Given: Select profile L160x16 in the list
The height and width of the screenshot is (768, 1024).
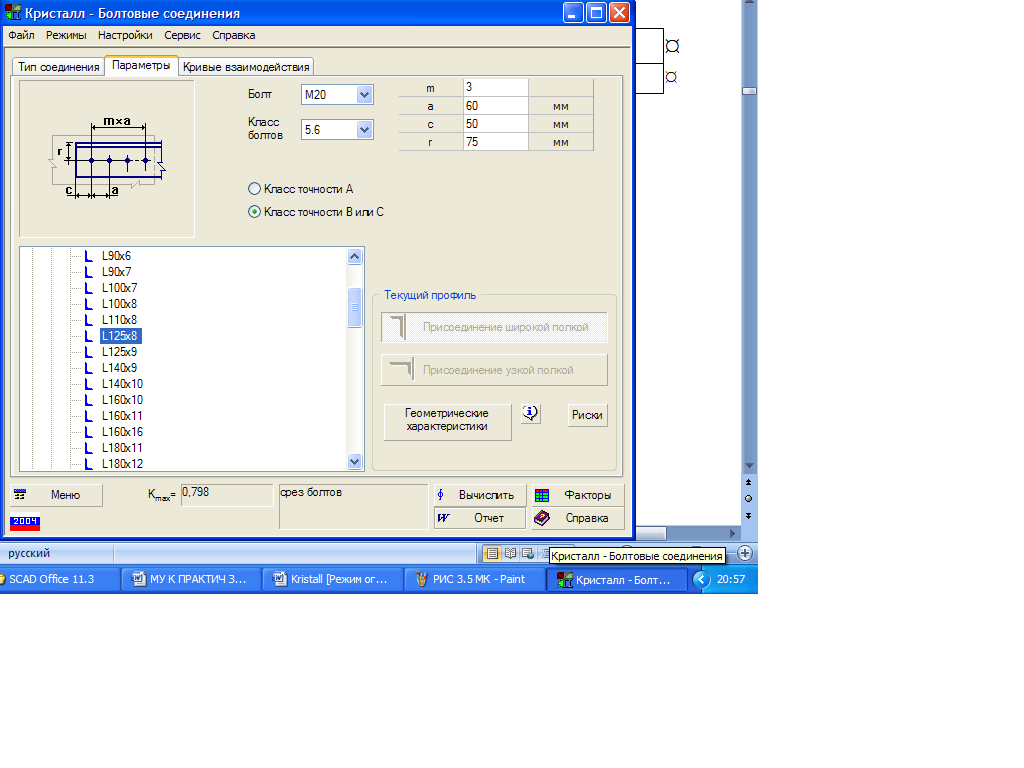Looking at the screenshot, I should (x=122, y=432).
